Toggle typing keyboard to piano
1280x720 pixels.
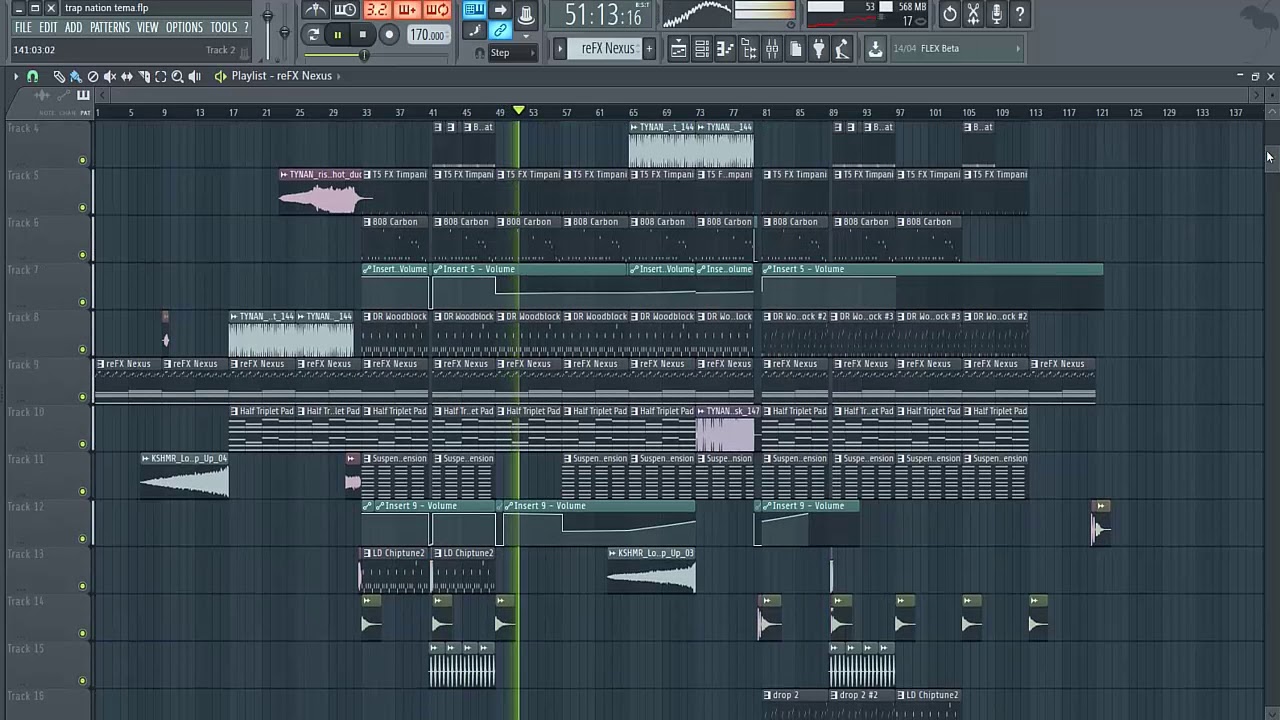pyautogui.click(x=474, y=11)
